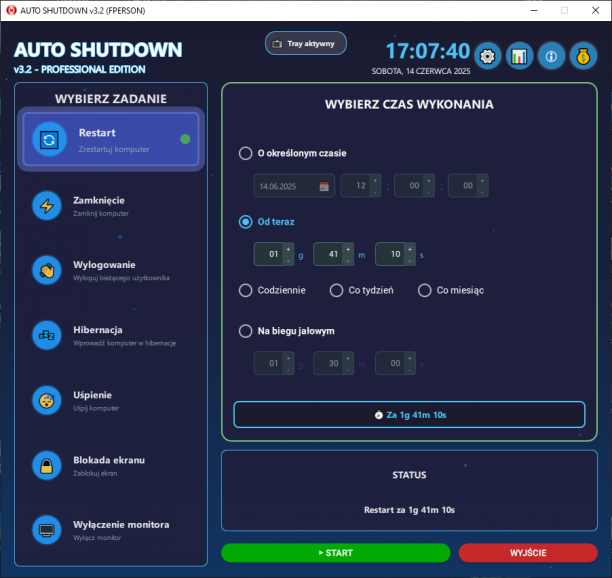Image resolution: width=612 pixels, height=578 pixels.
Task: Decrease the 'Od teraz' minutes value 41
Action: (x=348, y=260)
